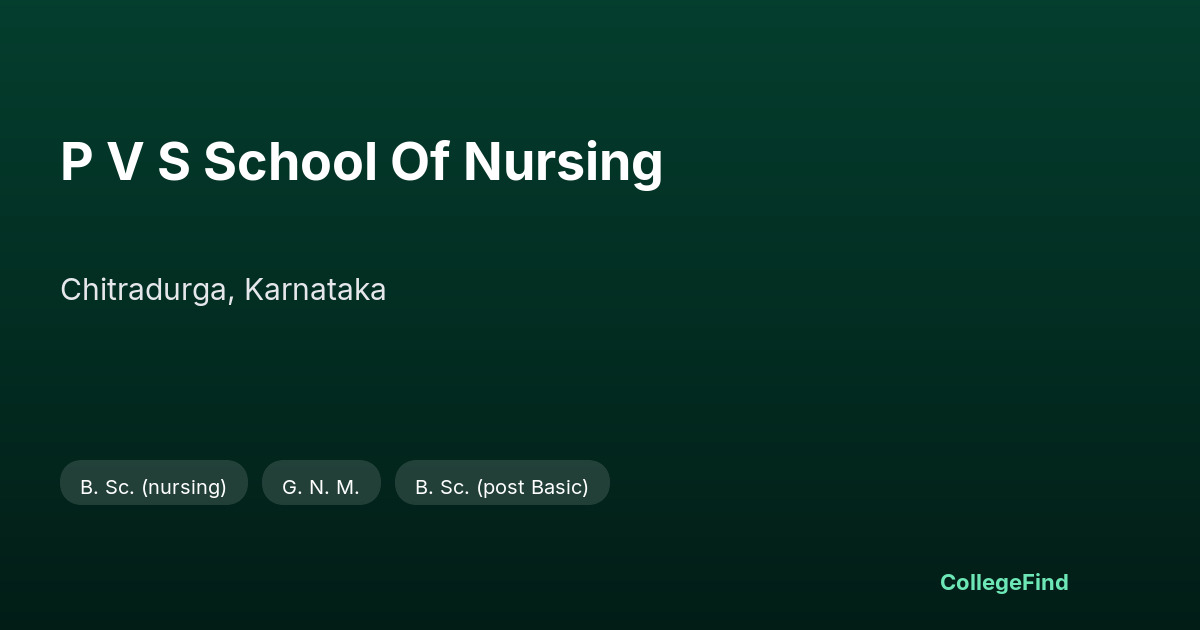Click the letter S before School
1200x630 pixels.
click(174, 162)
